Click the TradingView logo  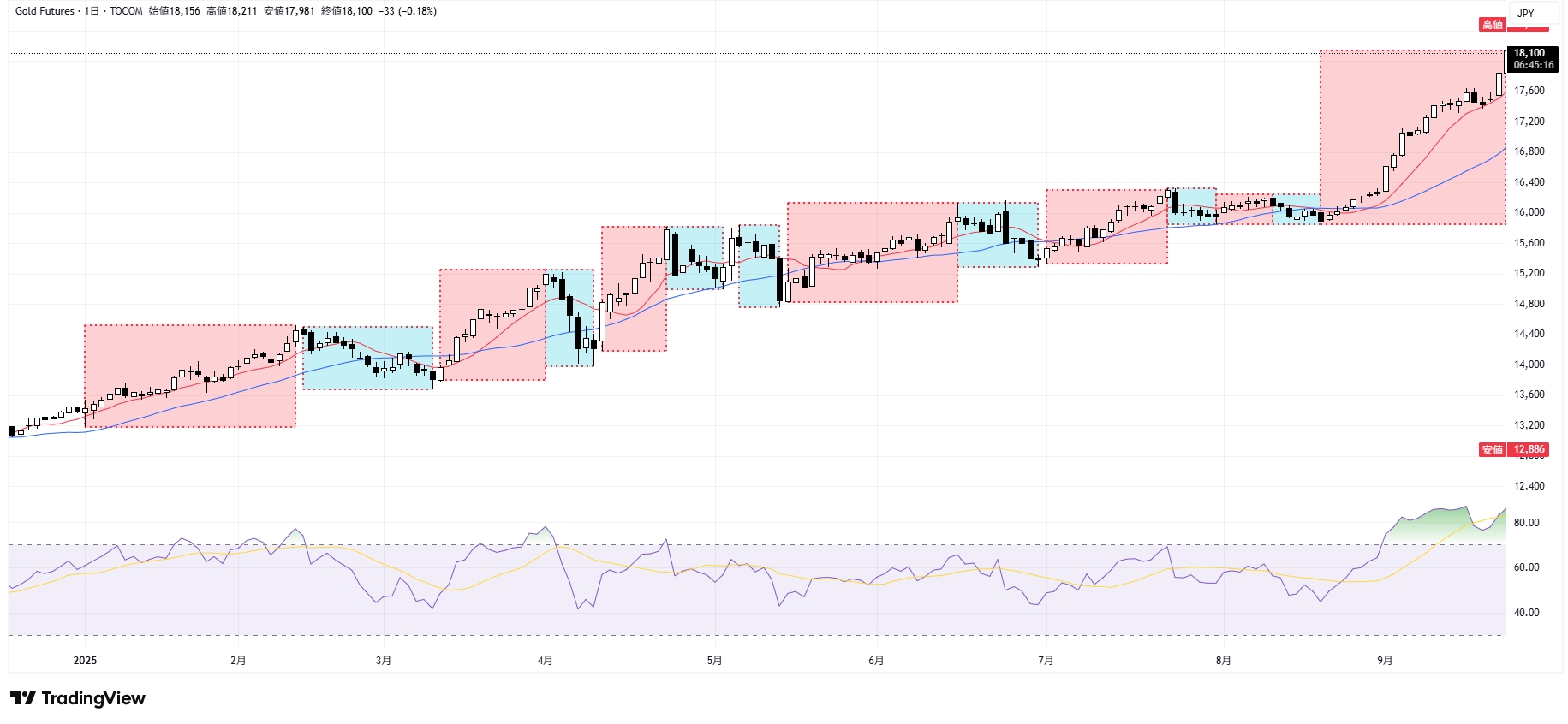78,698
